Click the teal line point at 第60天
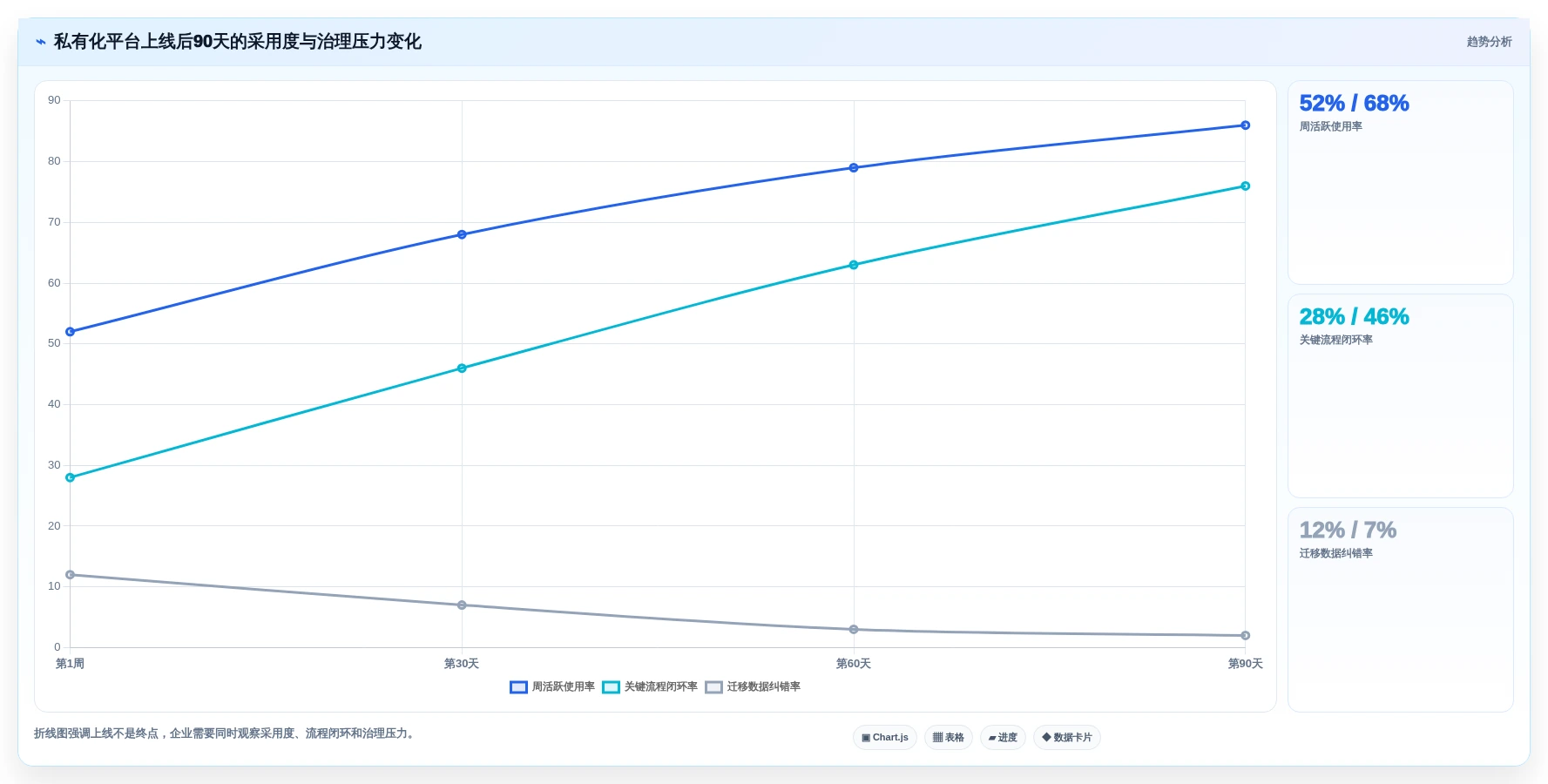1548x784 pixels. [854, 265]
